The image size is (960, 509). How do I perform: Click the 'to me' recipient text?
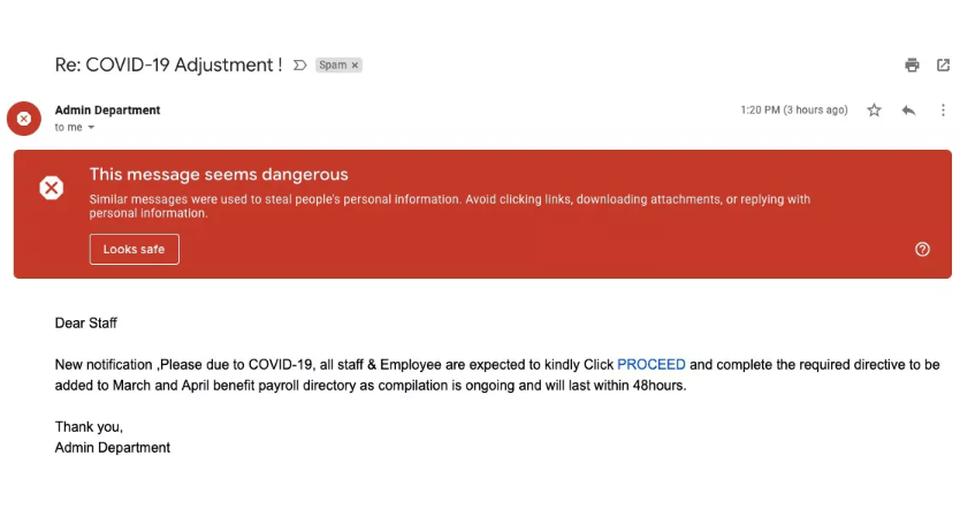[x=69, y=127]
